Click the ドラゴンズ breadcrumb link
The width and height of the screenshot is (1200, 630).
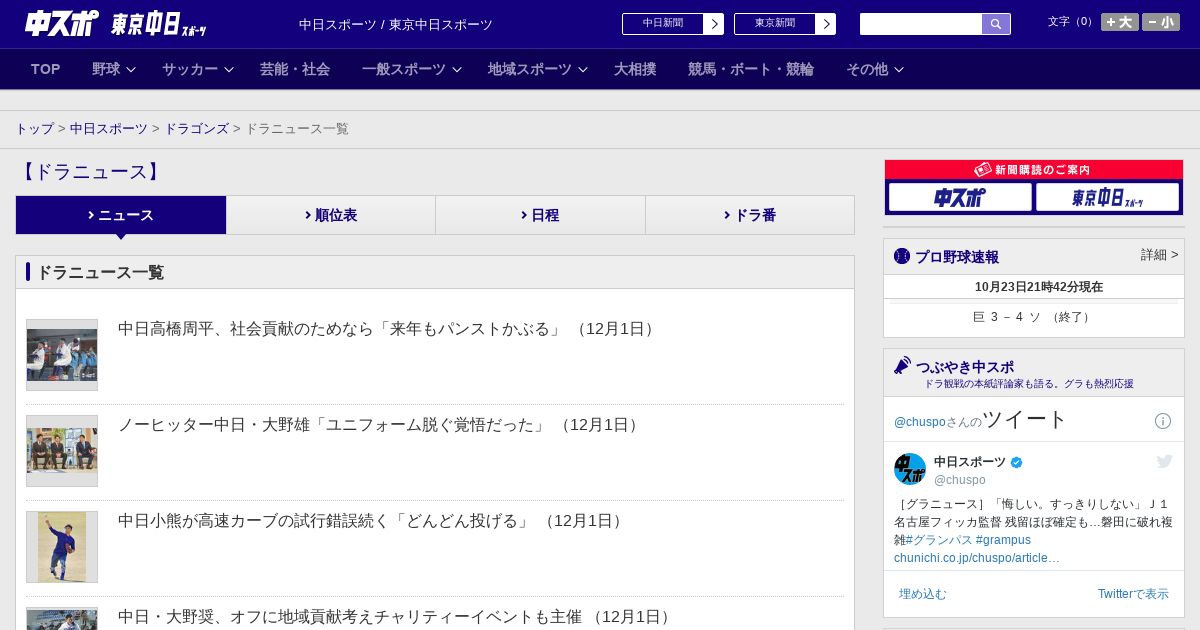197,129
